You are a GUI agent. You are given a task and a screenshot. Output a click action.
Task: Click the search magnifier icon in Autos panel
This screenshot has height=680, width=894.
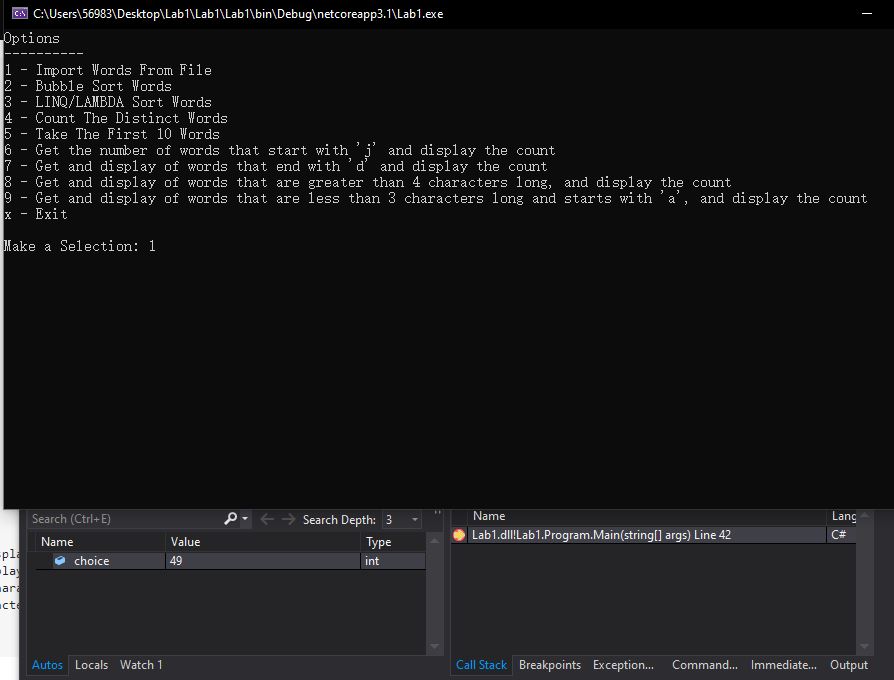pos(230,519)
